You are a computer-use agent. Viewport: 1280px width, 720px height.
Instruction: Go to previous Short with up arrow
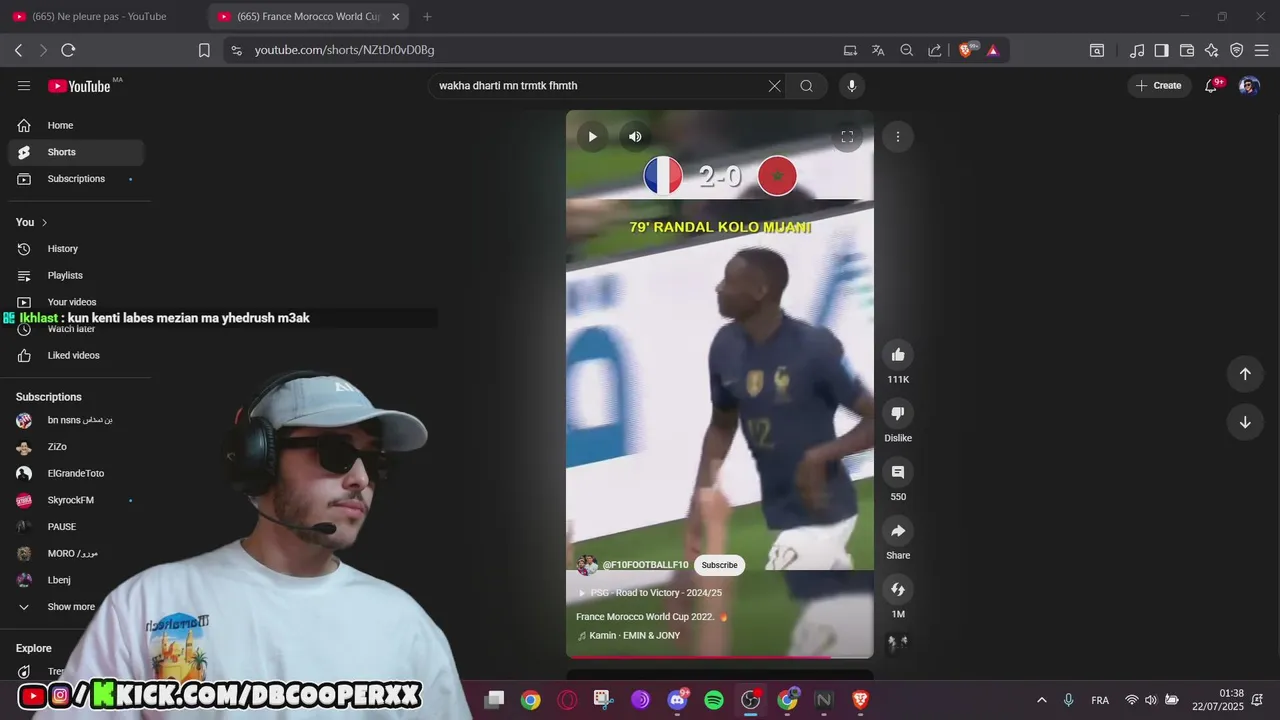[x=1245, y=374]
